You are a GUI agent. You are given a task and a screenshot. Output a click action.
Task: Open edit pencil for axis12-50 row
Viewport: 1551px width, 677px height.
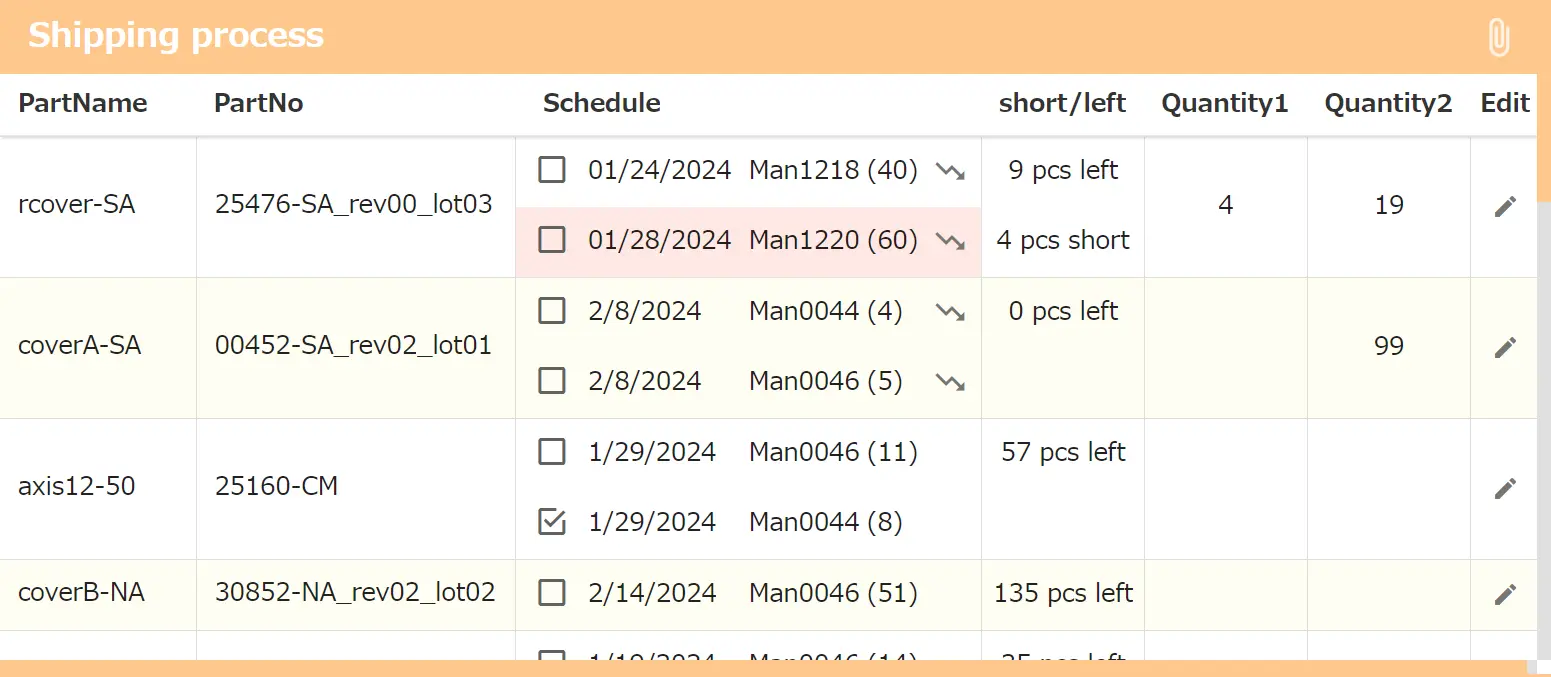pyautogui.click(x=1505, y=489)
